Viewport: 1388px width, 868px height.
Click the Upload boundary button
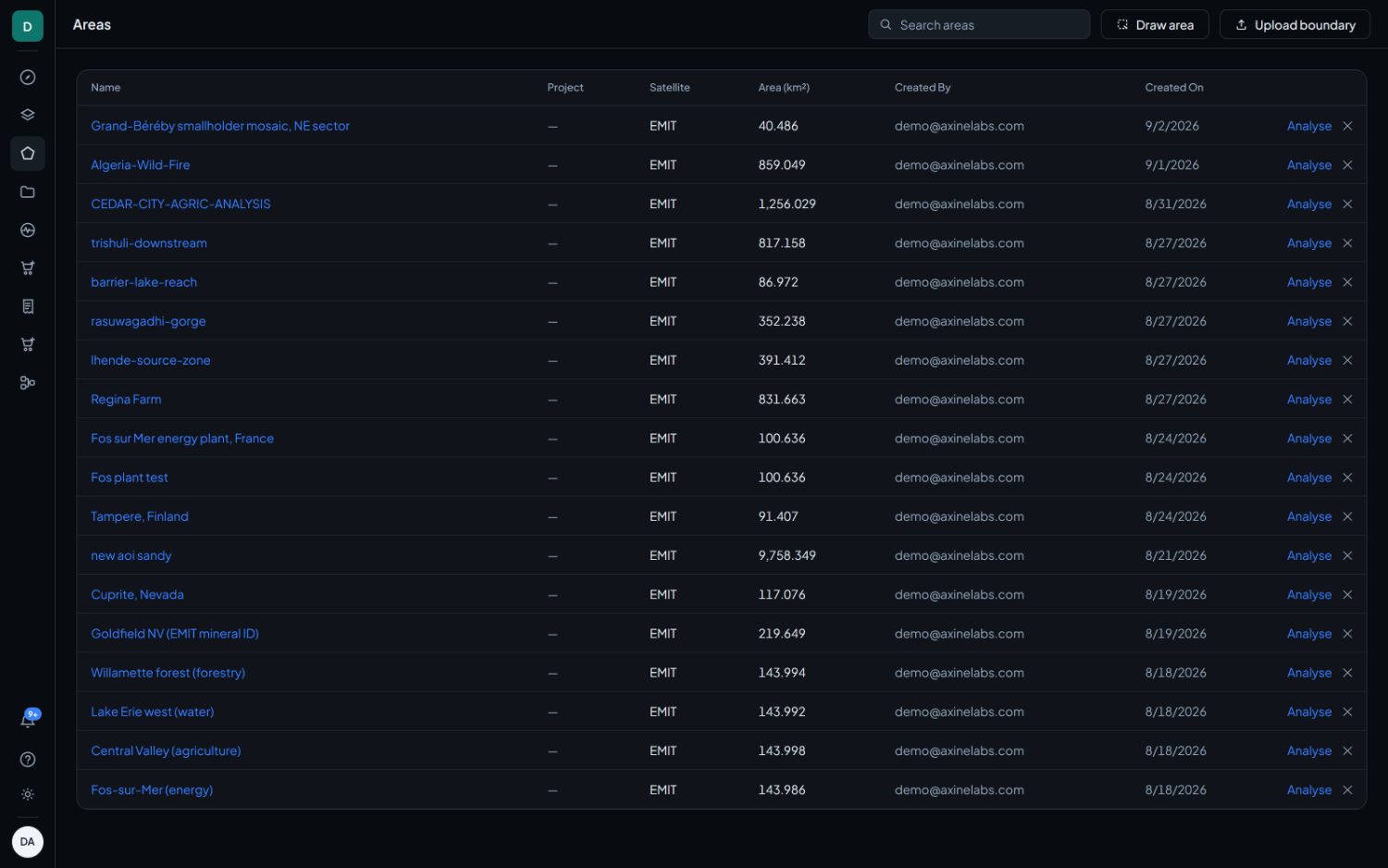(1295, 25)
